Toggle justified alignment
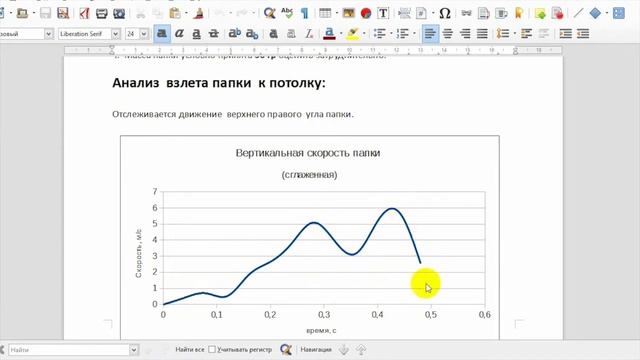640x360 pixels. click(482, 33)
